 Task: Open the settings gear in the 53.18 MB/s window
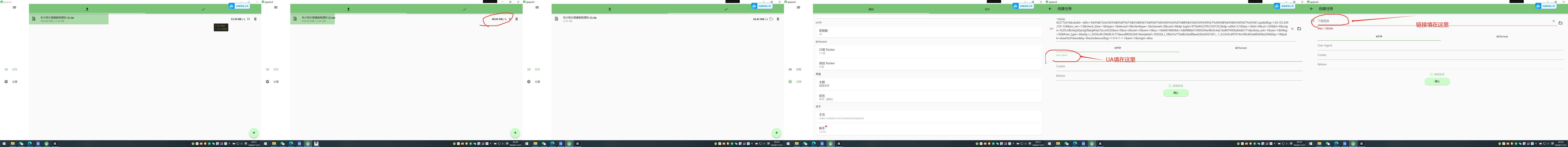[x=6, y=81]
